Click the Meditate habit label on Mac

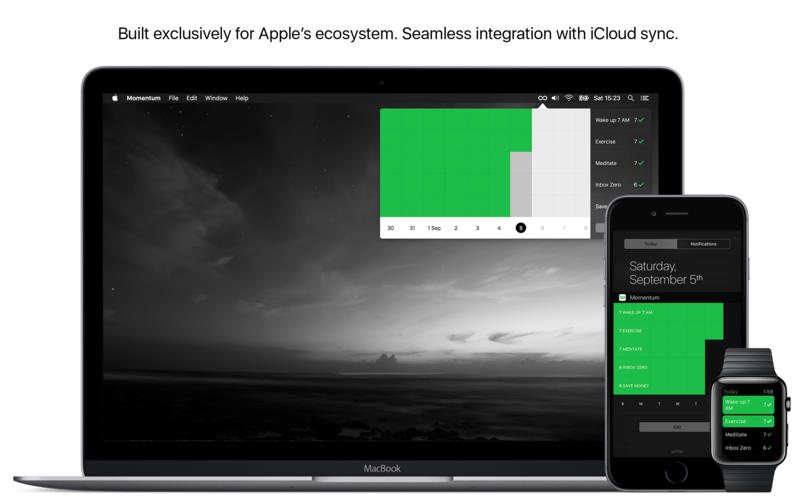[606, 163]
